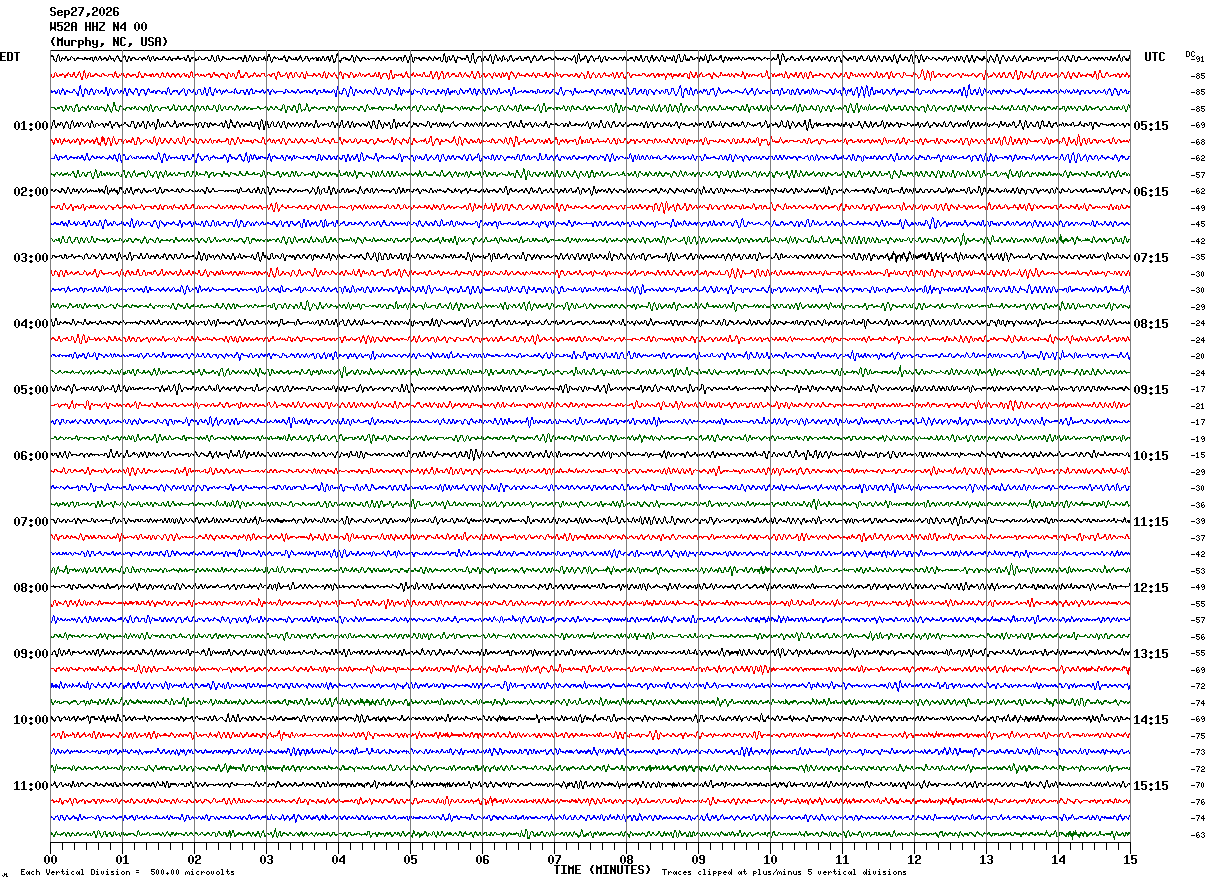Image resolution: width=1210 pixels, height=886 pixels.
Task: Click the 12:15 UTC time label
Action: coord(1151,588)
